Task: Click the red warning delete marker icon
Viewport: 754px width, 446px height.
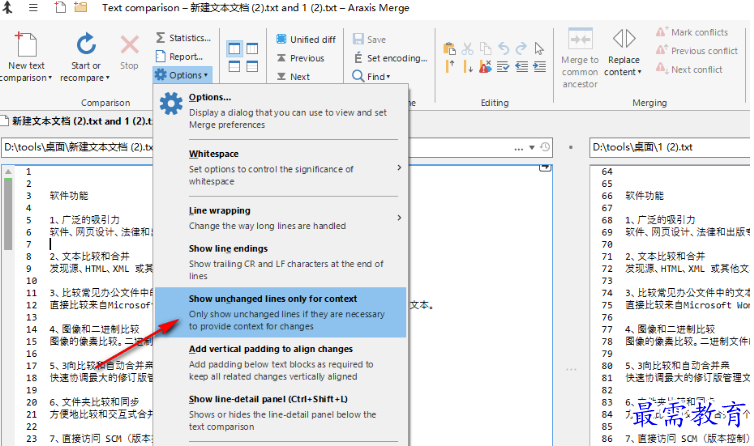Action: click(x=486, y=66)
